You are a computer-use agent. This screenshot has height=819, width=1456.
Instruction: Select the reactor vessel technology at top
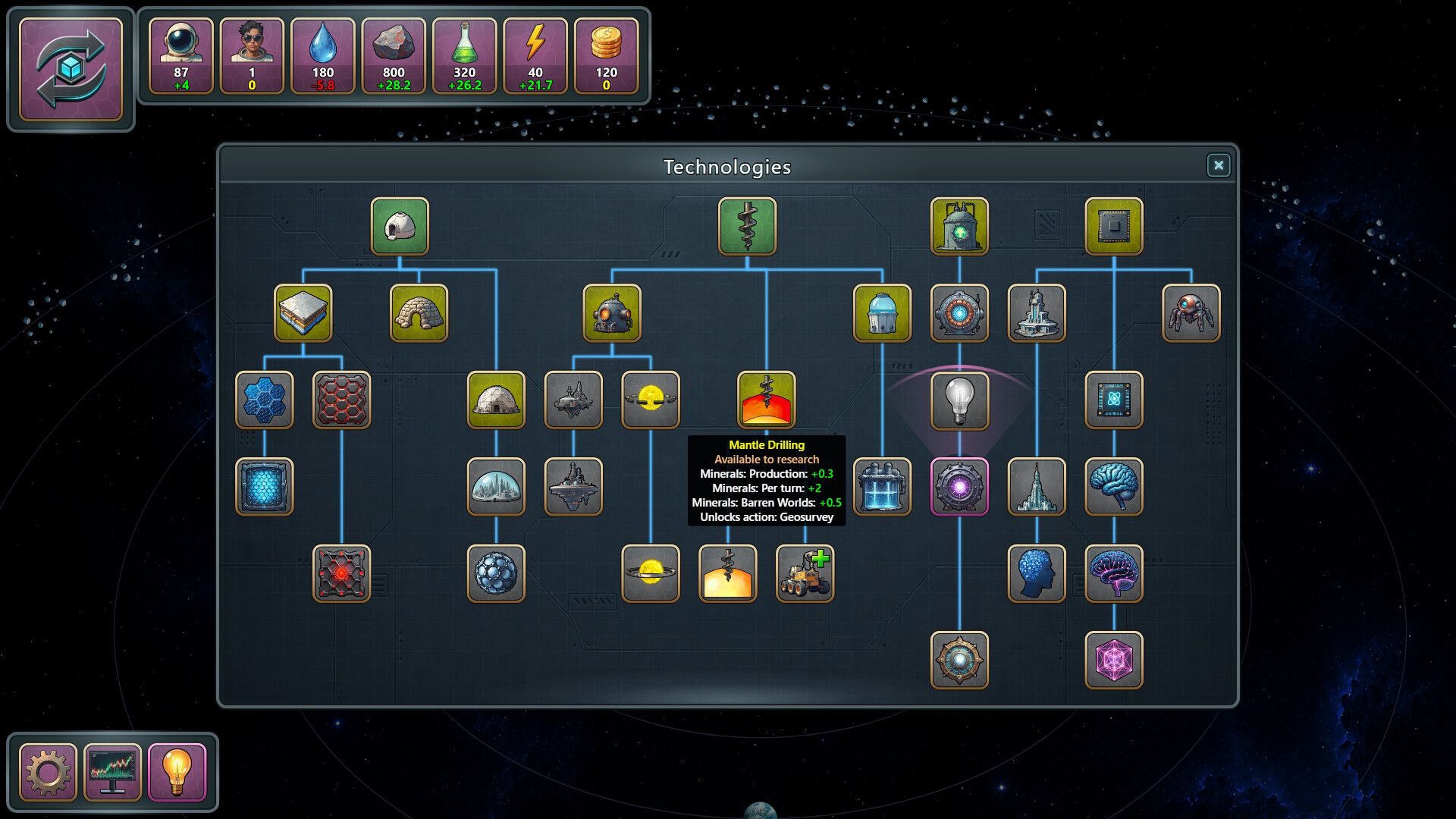coord(959,226)
